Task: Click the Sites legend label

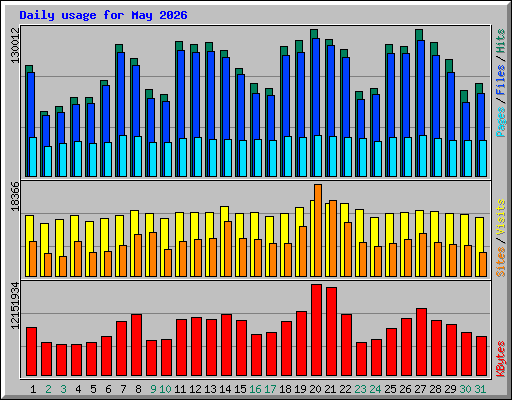Action: (x=501, y=262)
